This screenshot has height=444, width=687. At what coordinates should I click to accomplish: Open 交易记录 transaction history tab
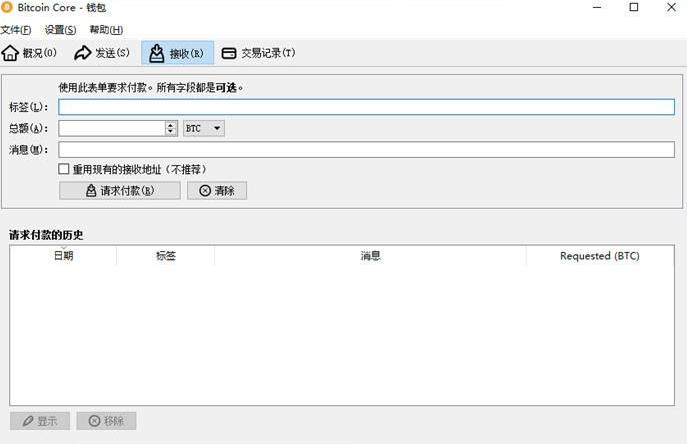258,53
